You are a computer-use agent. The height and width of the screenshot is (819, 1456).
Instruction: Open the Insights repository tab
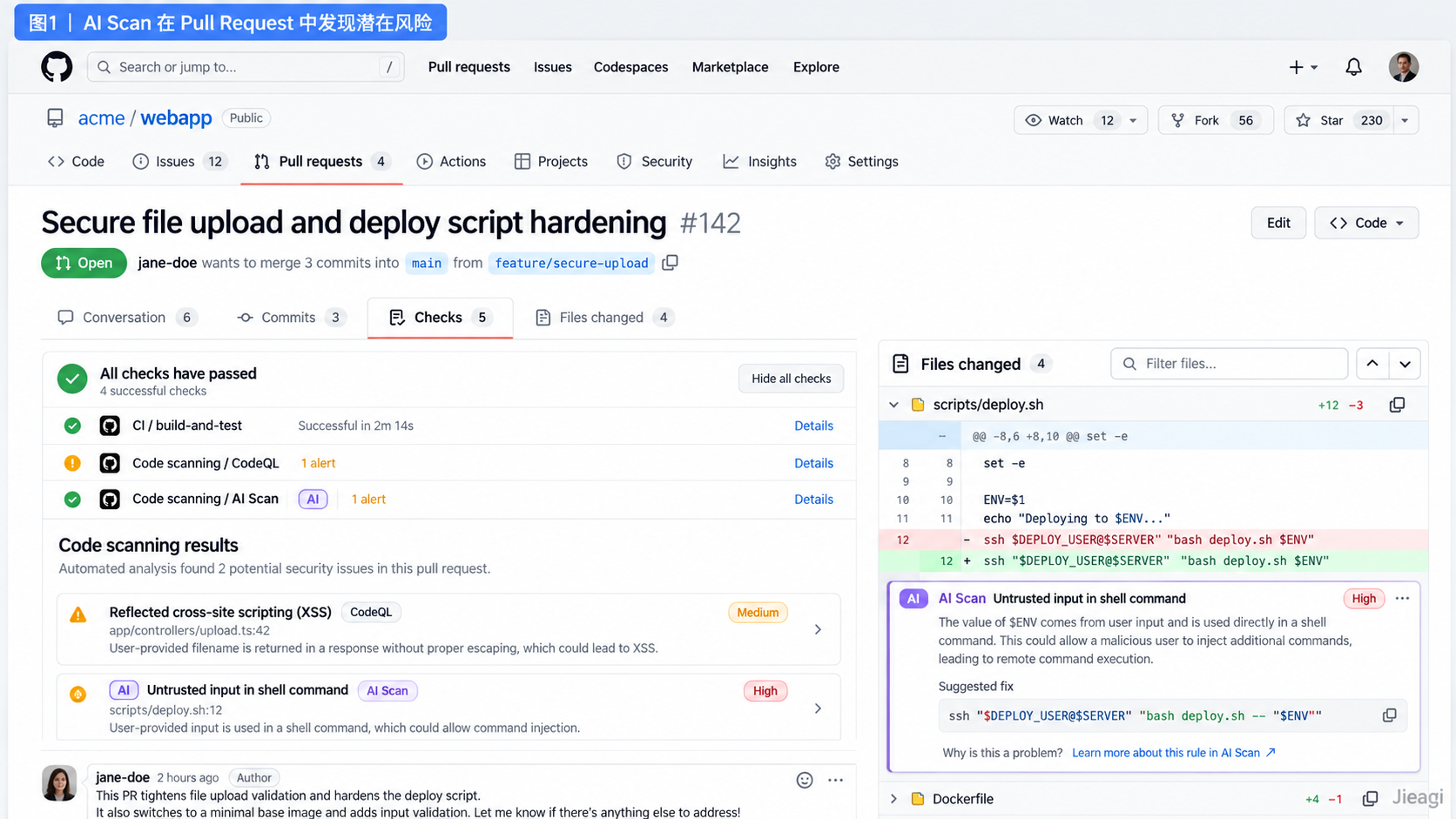[x=759, y=162]
